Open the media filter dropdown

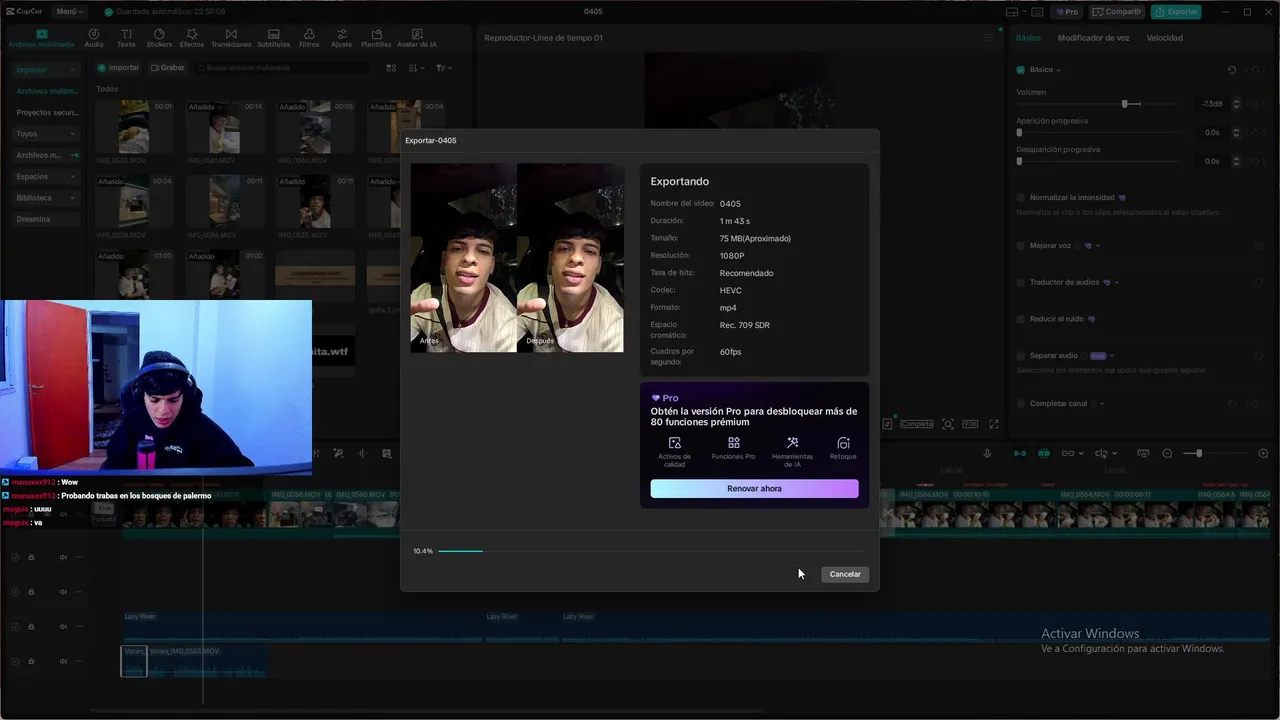tap(444, 68)
